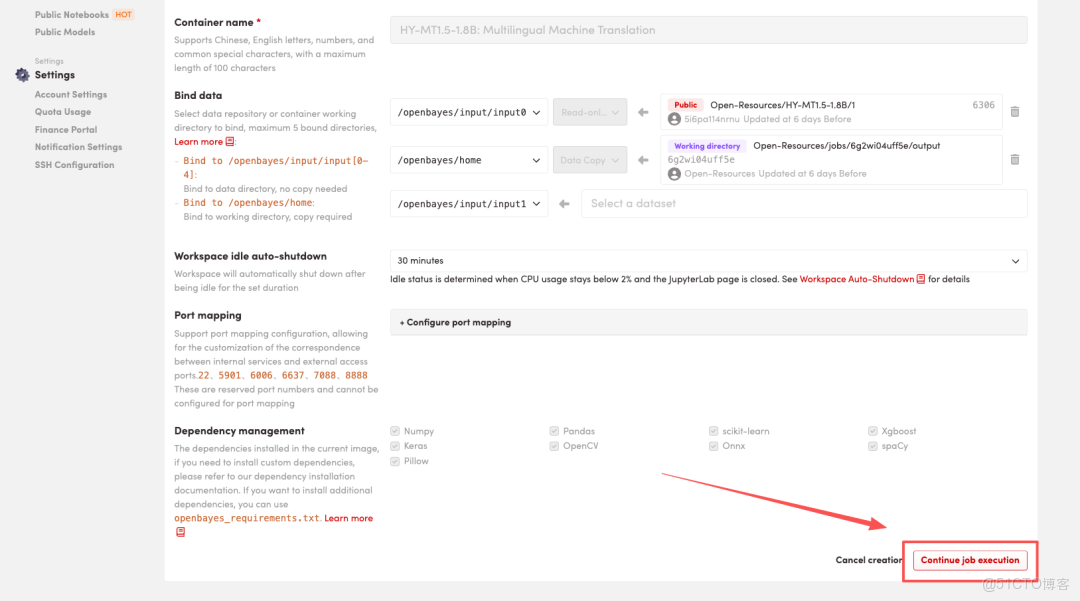Toggle the Numpy dependency checkbox

(395, 431)
